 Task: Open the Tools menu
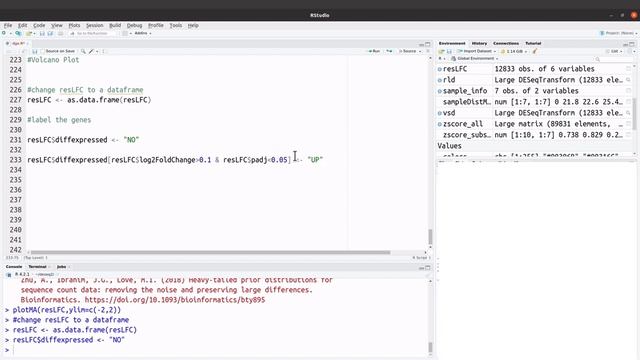click(176, 25)
